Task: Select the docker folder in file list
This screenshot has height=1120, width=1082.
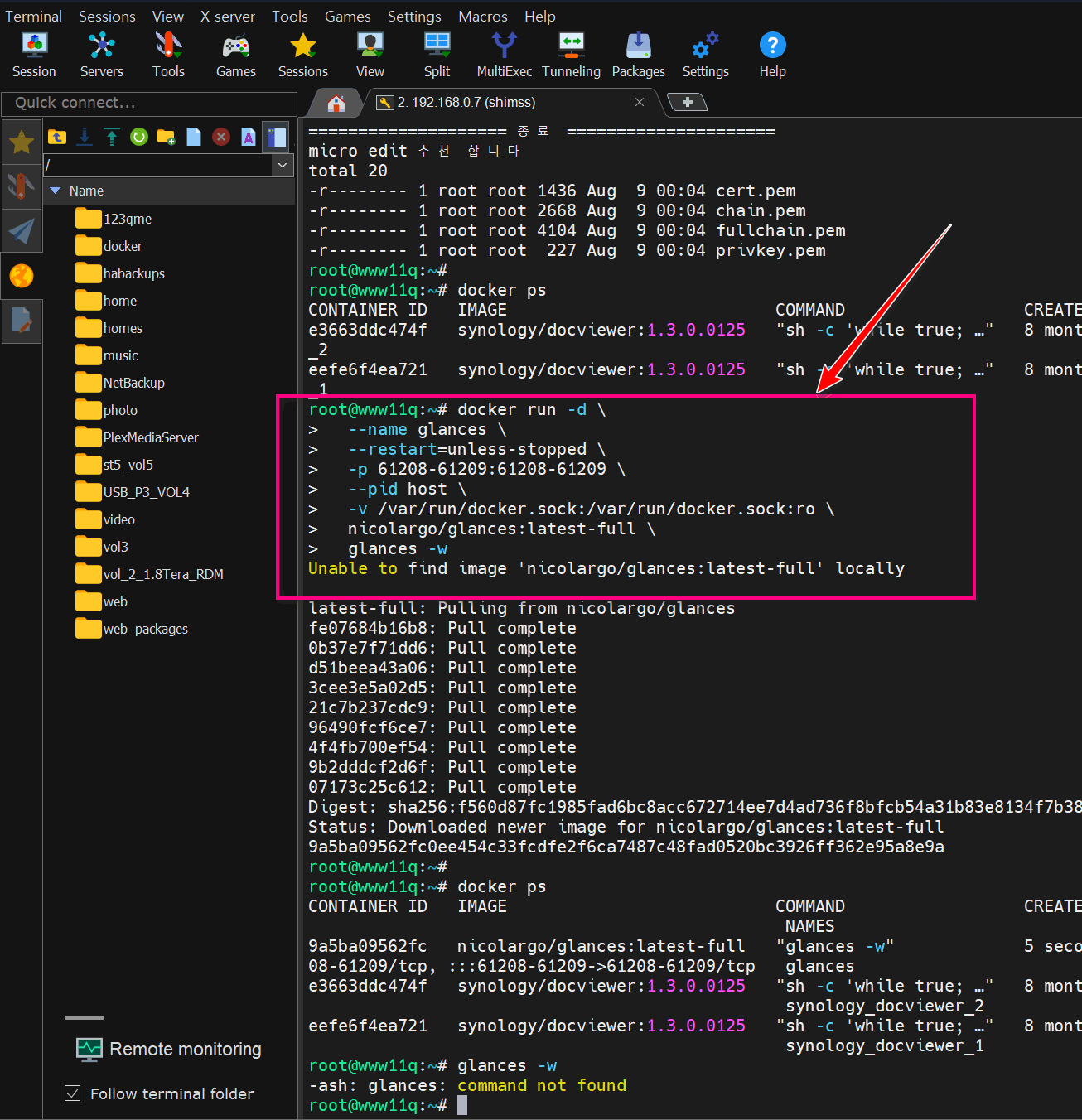Action: point(123,246)
